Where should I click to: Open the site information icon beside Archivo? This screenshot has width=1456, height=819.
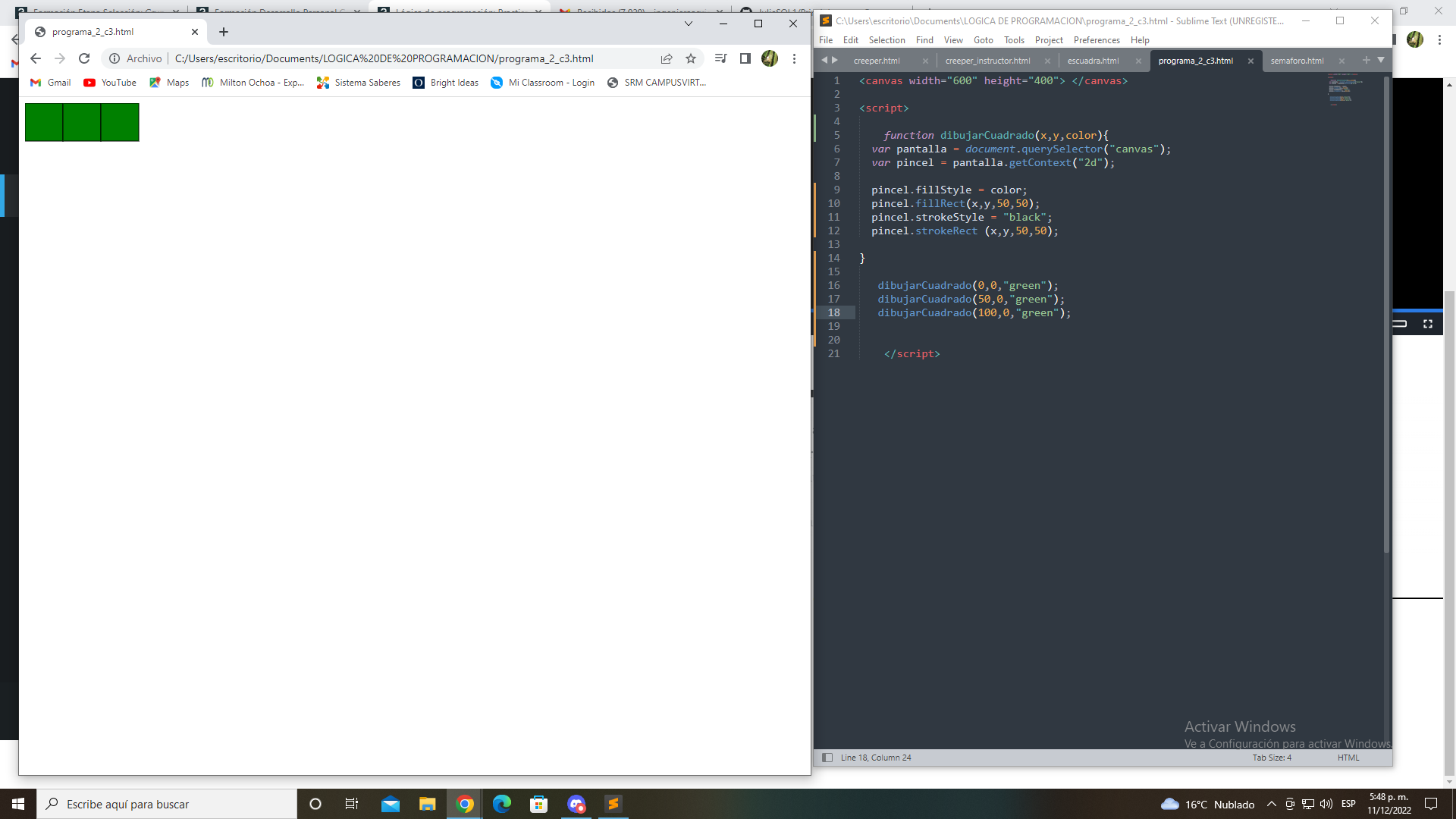(x=115, y=58)
